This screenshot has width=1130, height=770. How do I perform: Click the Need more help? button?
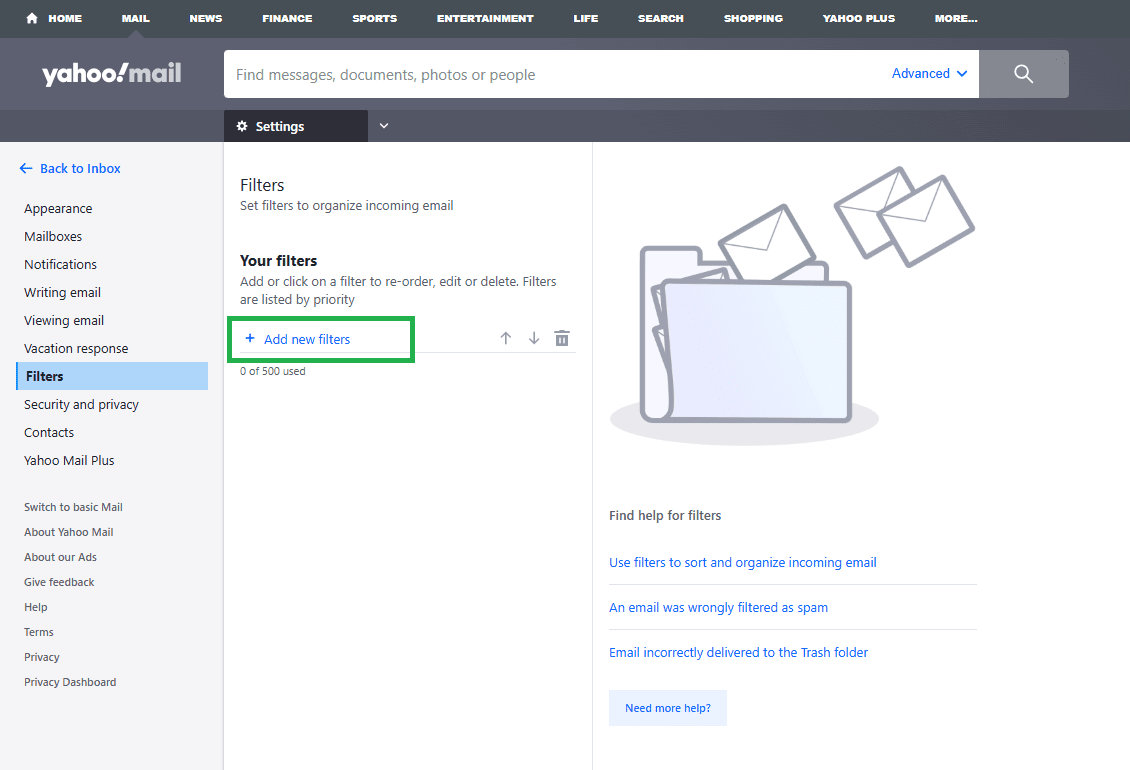tap(668, 708)
